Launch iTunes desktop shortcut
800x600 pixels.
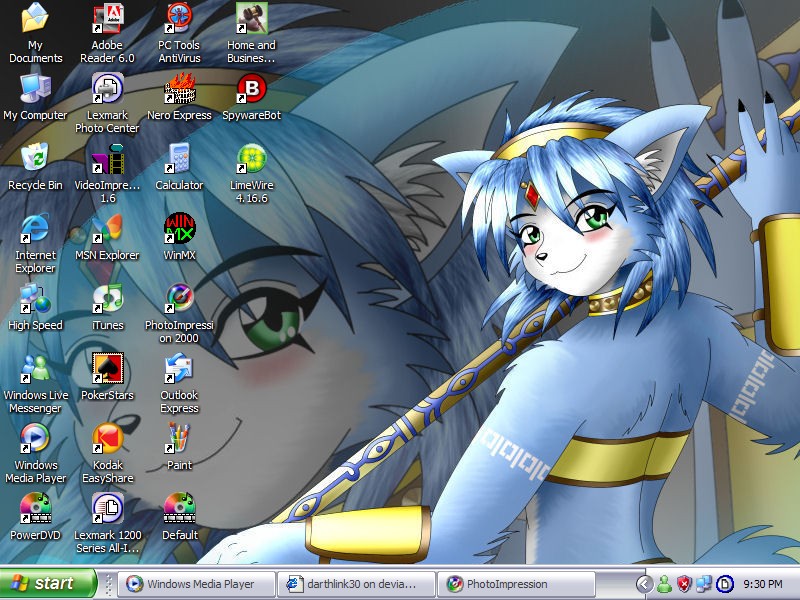[x=107, y=298]
